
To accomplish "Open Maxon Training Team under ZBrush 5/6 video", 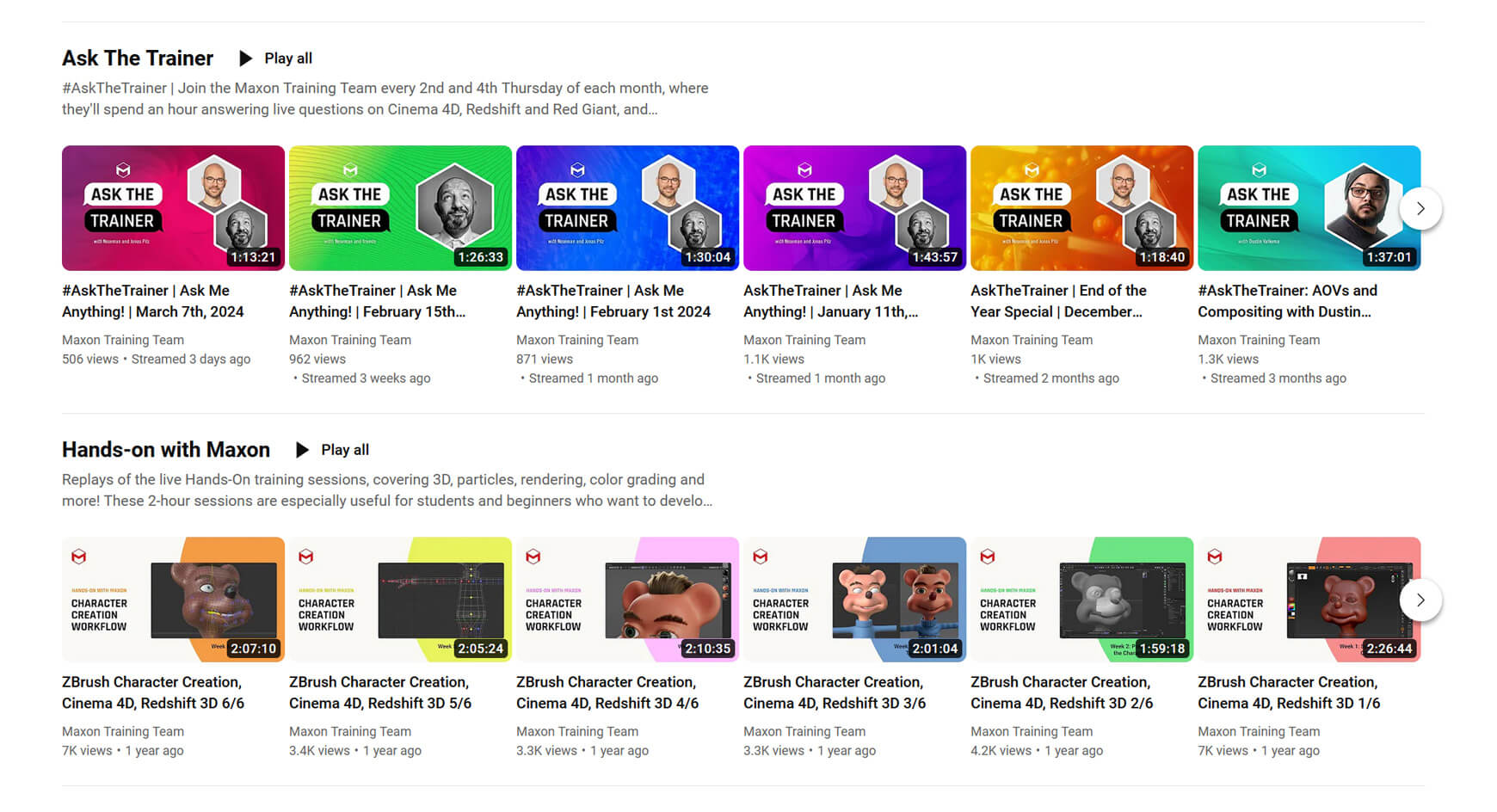I will point(350,731).
